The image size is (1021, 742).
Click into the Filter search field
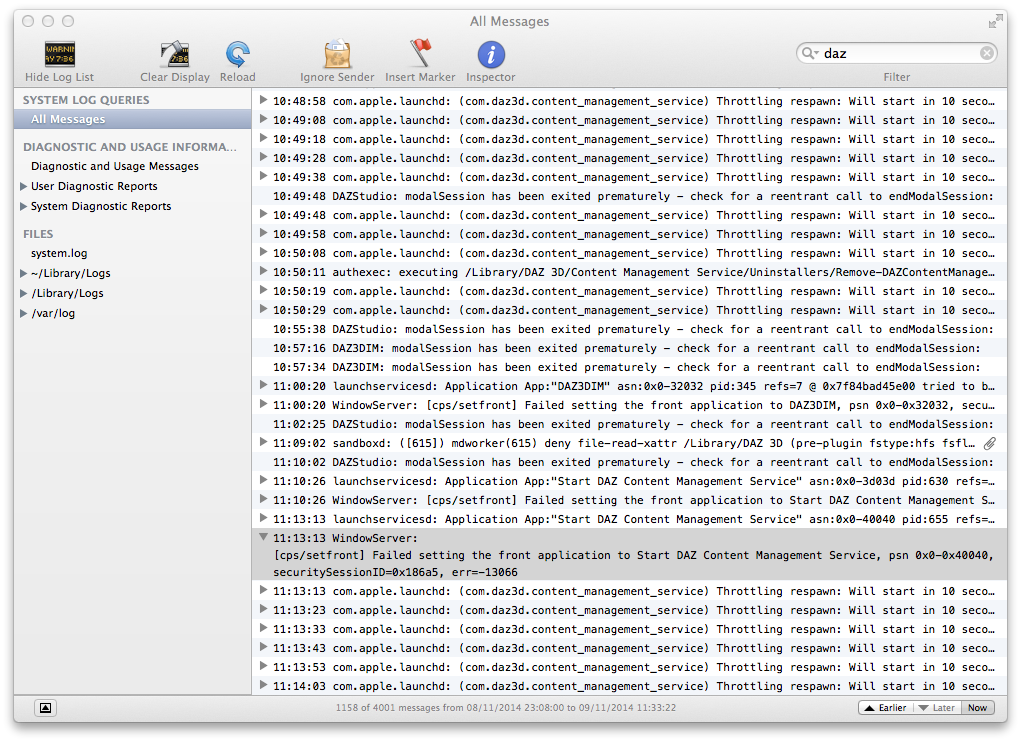pyautogui.click(x=897, y=53)
